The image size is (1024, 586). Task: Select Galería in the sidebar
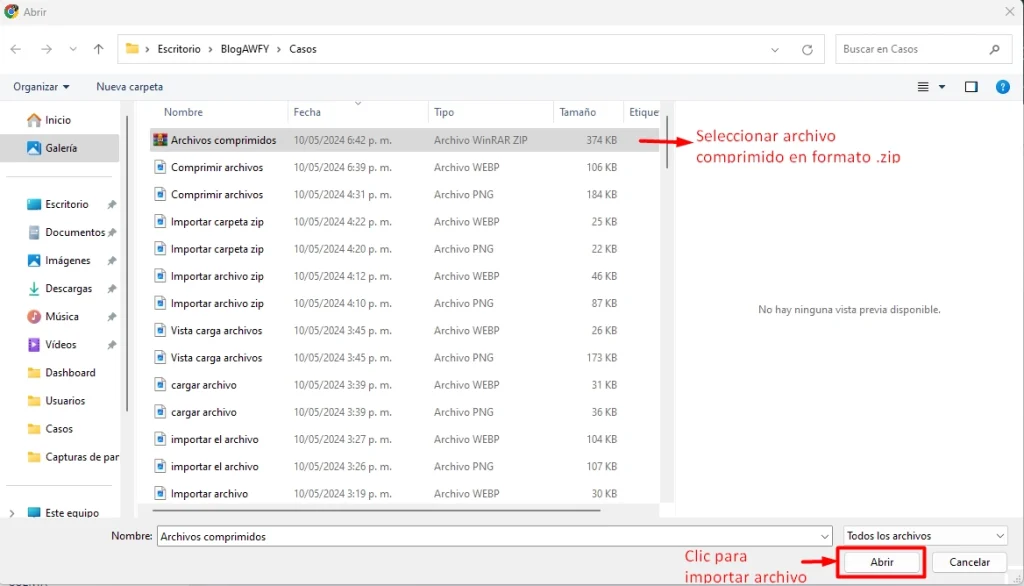60,148
